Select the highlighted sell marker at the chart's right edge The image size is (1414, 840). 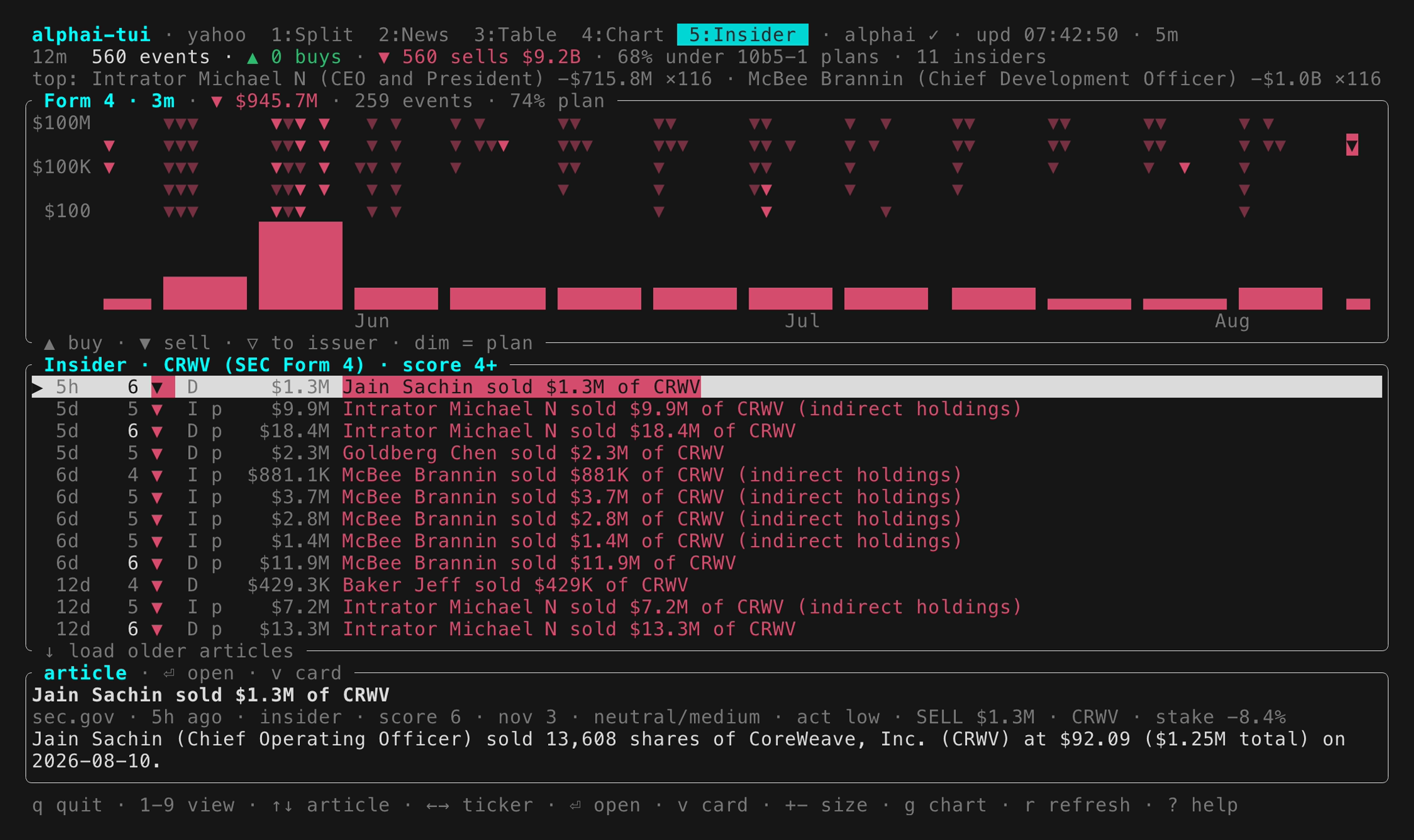point(1352,146)
